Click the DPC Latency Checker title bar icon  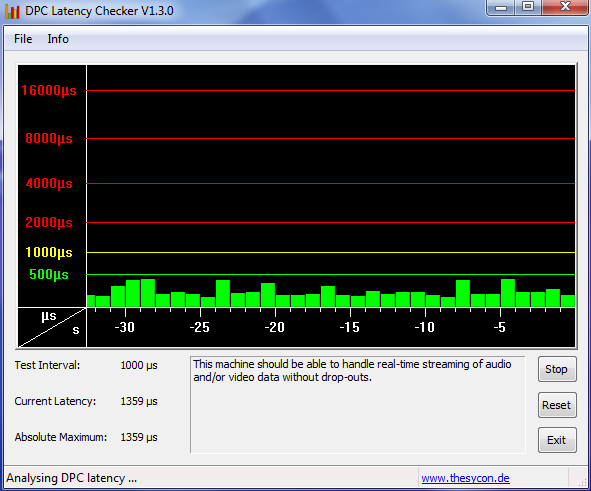click(x=12, y=11)
